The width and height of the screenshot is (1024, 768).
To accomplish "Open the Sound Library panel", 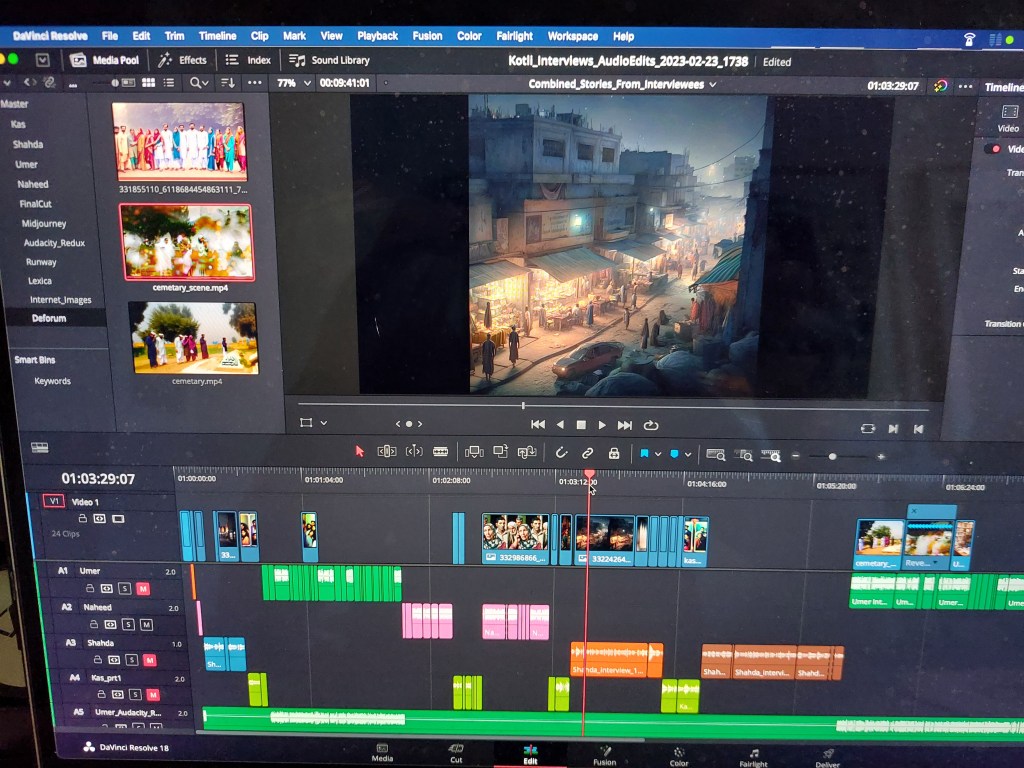I will click(x=329, y=60).
